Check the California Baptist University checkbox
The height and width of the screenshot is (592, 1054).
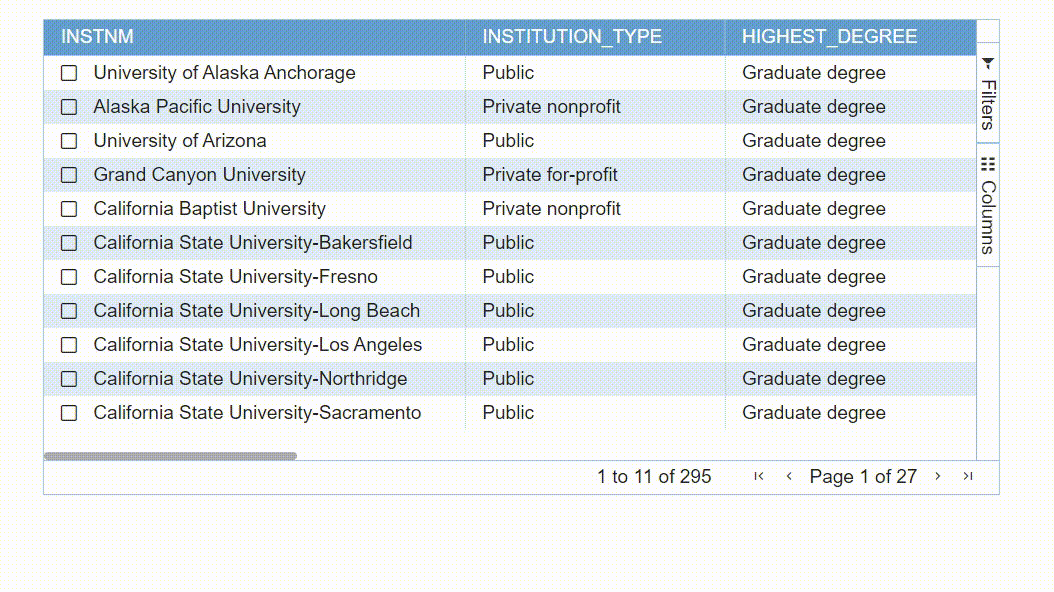[x=69, y=209]
